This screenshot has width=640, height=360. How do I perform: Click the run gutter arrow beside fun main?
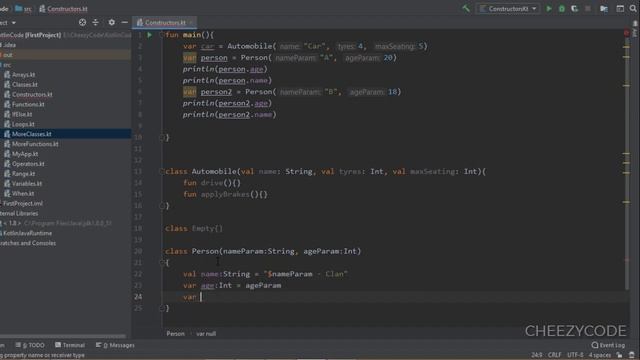pyautogui.click(x=149, y=35)
